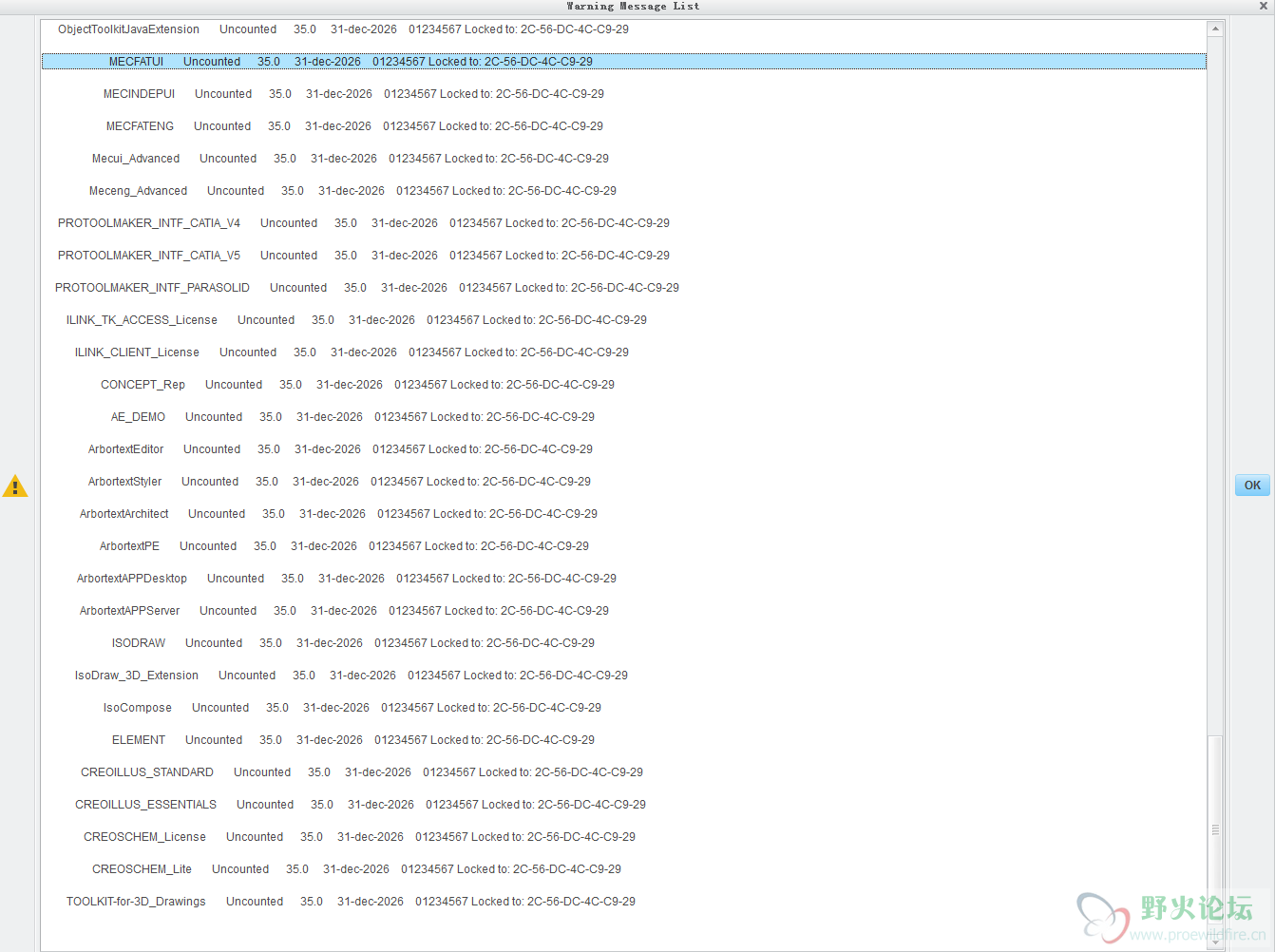Select the ArbortextEditor license row

(x=624, y=449)
